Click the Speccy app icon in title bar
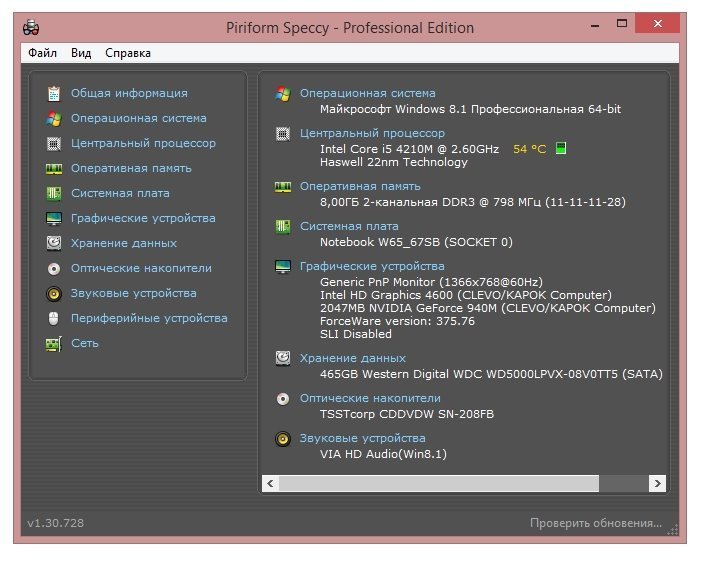This screenshot has height=563, width=704. click(x=31, y=28)
